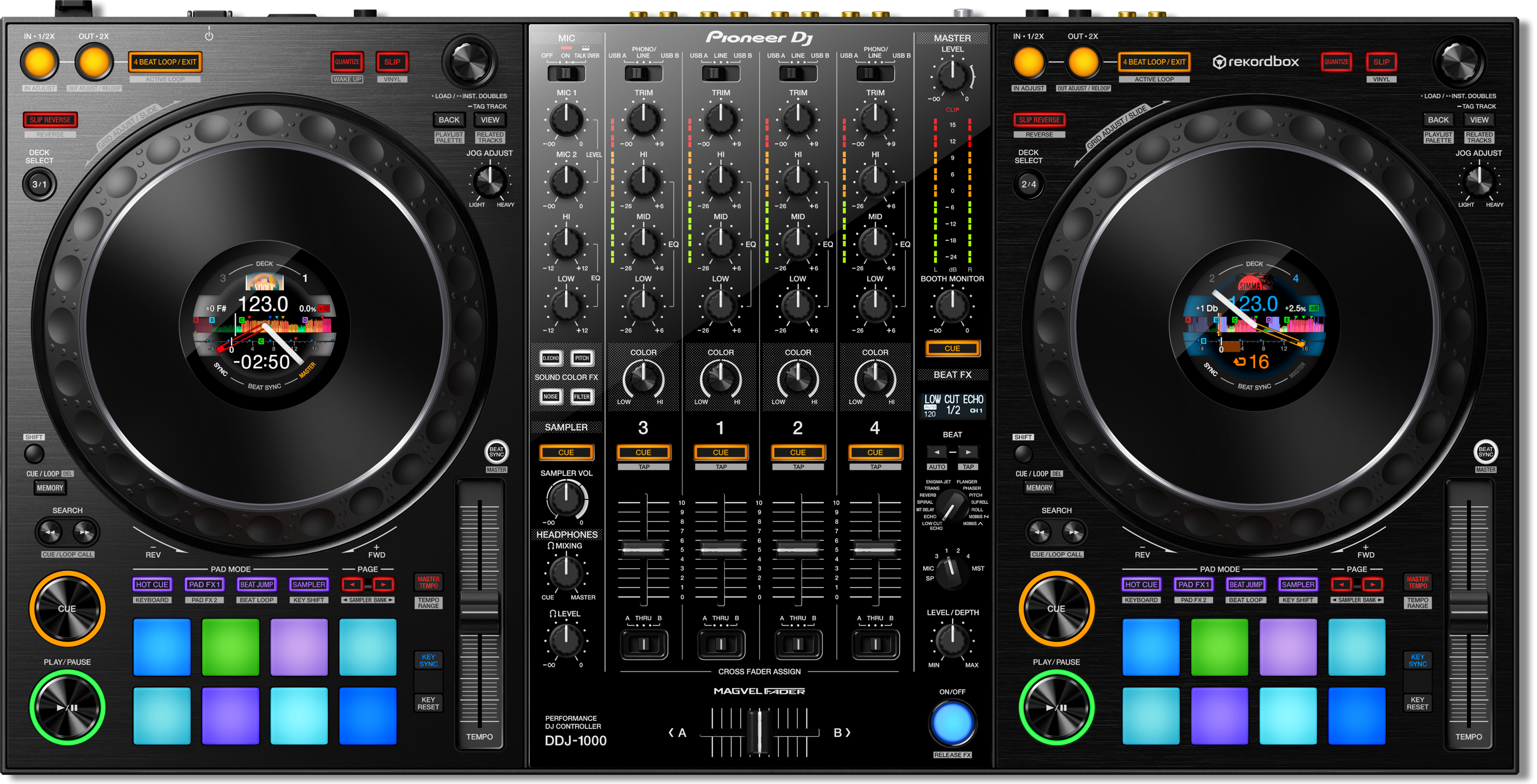This screenshot has height=784, width=1537.
Task: Click channel 1 headphone CUE button
Action: coord(720,452)
